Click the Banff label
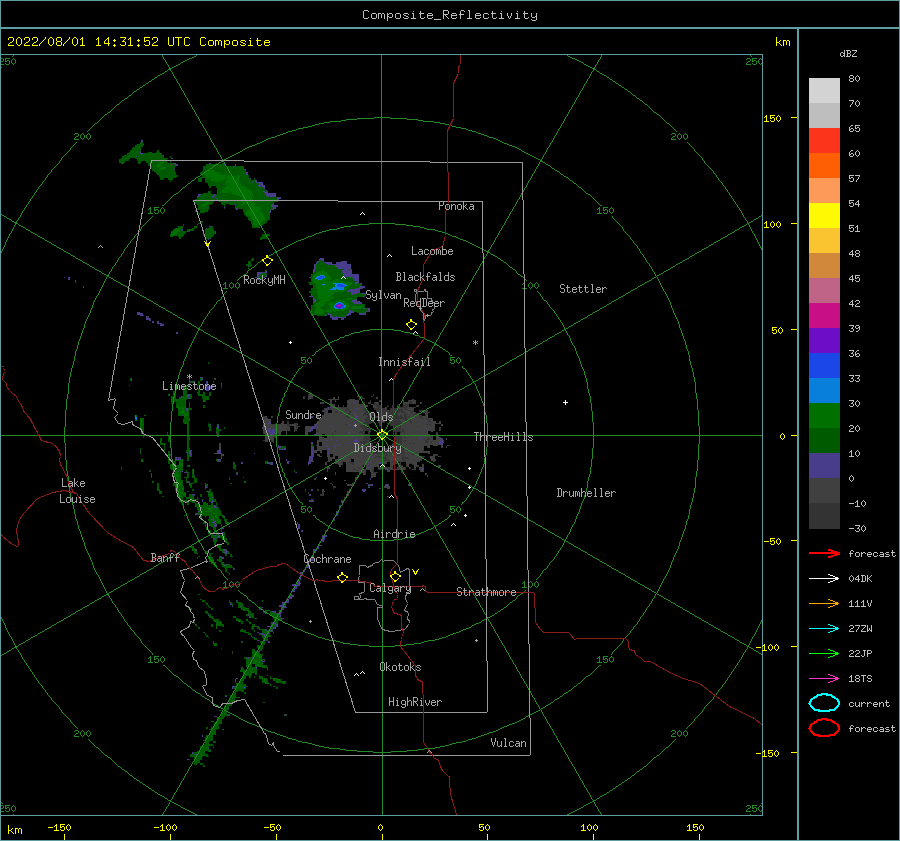The height and width of the screenshot is (841, 900). click(x=165, y=557)
